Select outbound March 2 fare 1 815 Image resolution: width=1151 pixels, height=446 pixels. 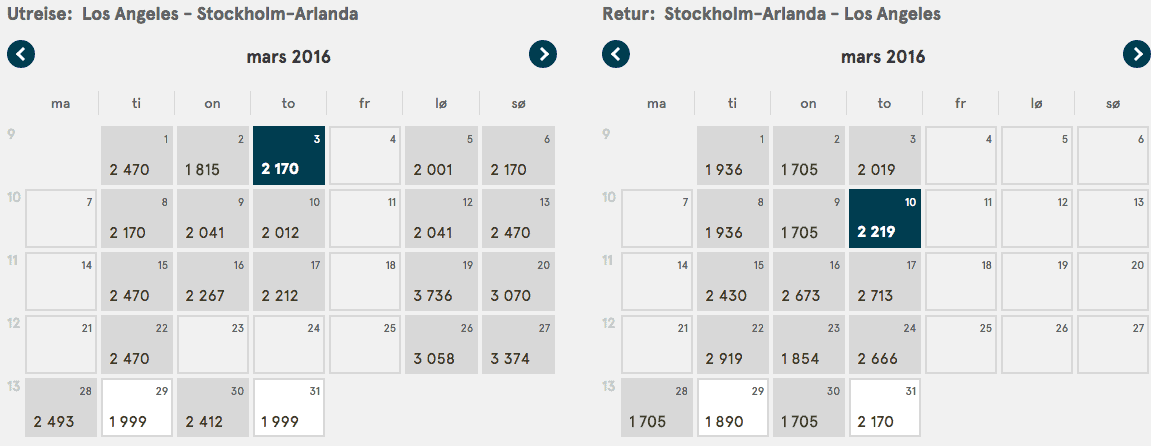click(212, 155)
